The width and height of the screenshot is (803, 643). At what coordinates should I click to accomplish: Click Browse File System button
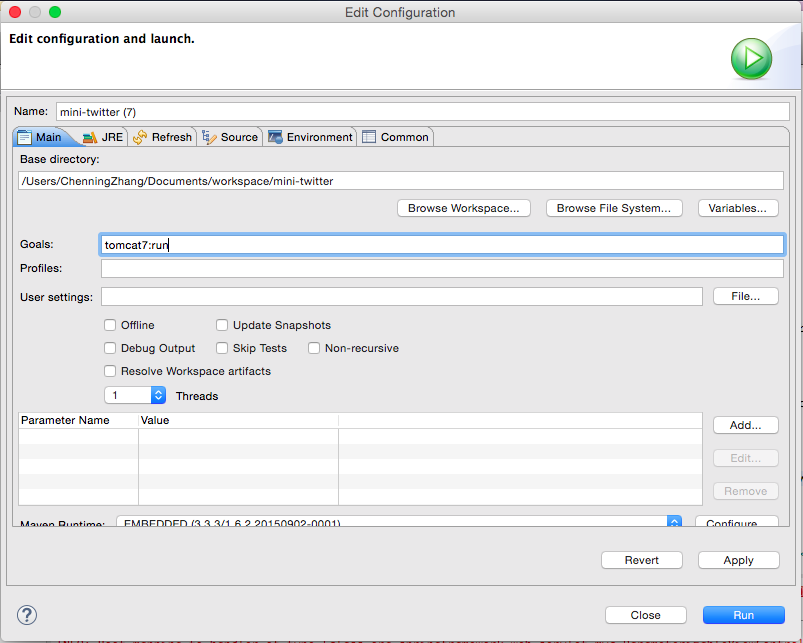pyautogui.click(x=614, y=208)
